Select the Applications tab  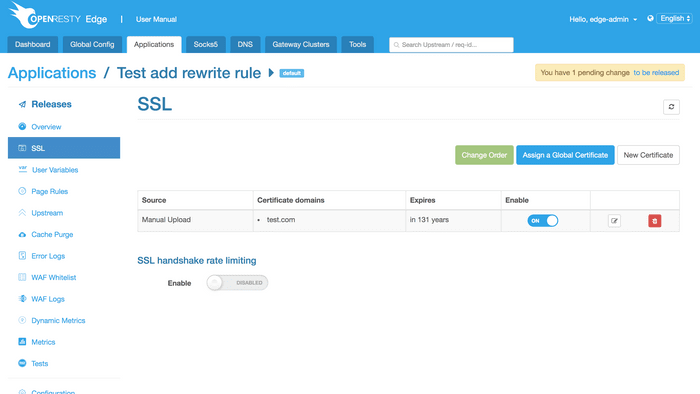[x=154, y=45]
